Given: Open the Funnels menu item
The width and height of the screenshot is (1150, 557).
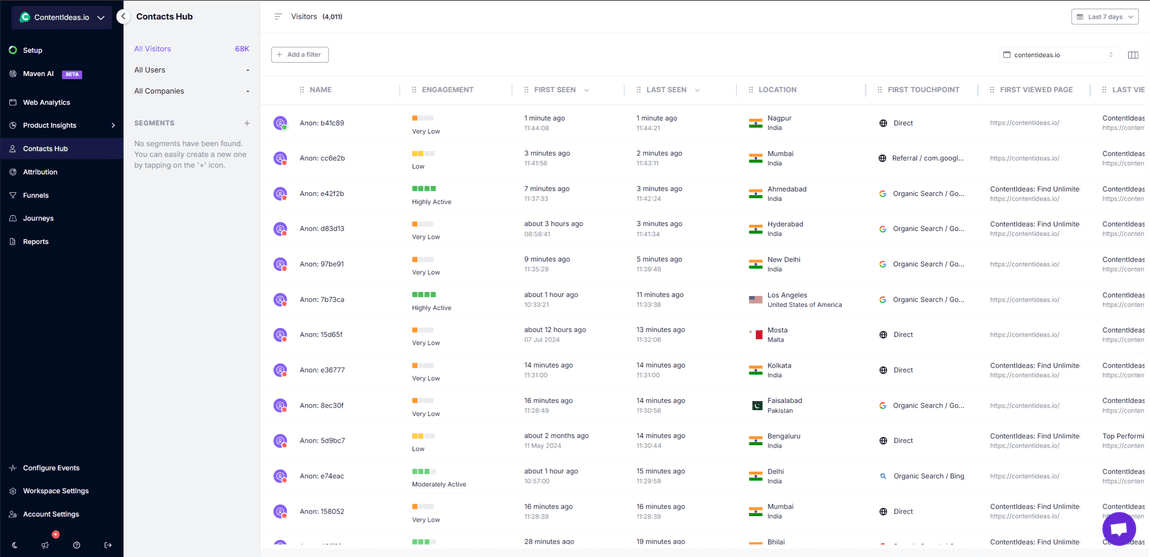Looking at the screenshot, I should (x=36, y=195).
